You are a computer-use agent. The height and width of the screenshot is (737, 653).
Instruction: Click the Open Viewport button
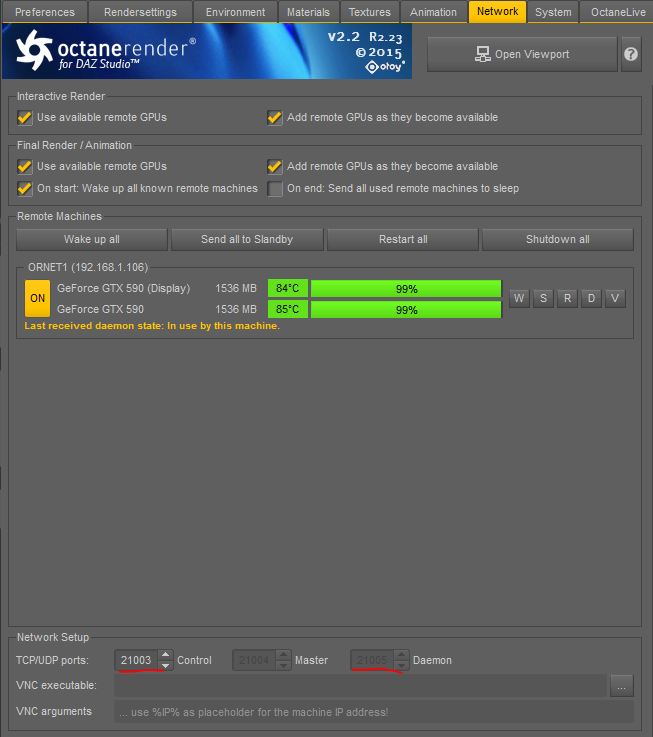(522, 54)
